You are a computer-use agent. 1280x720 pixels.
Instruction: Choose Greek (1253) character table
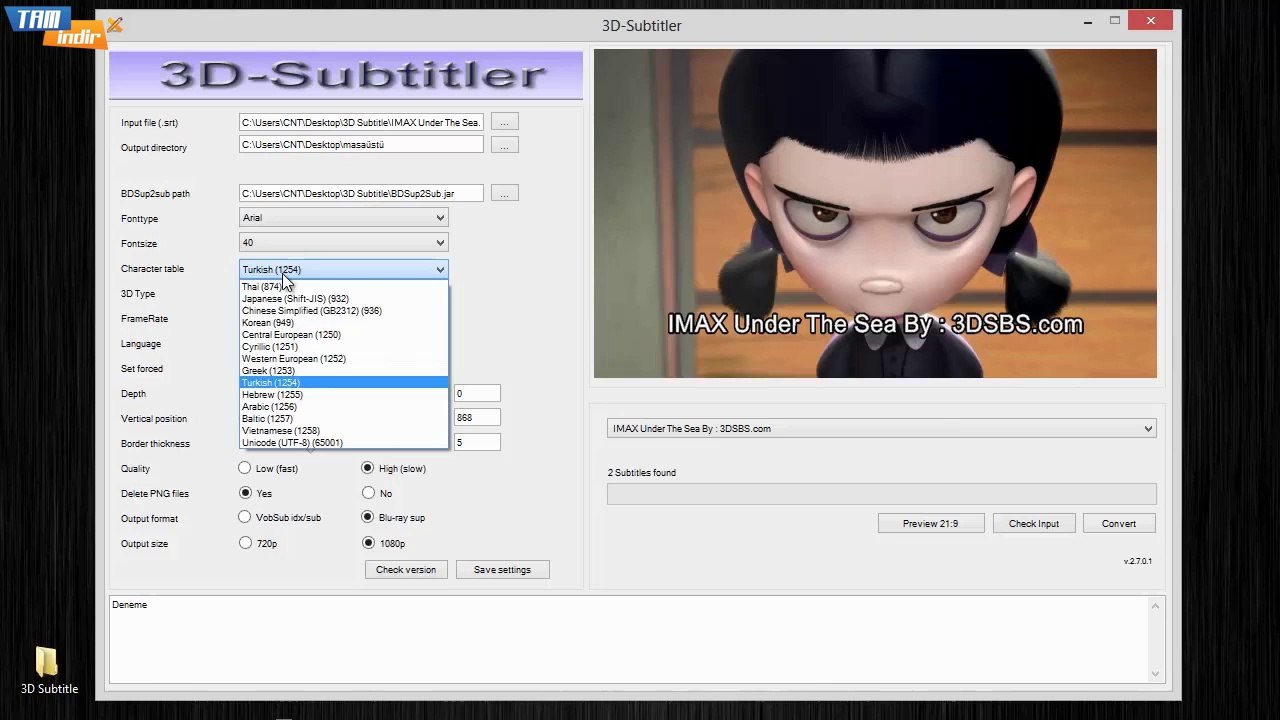click(344, 371)
